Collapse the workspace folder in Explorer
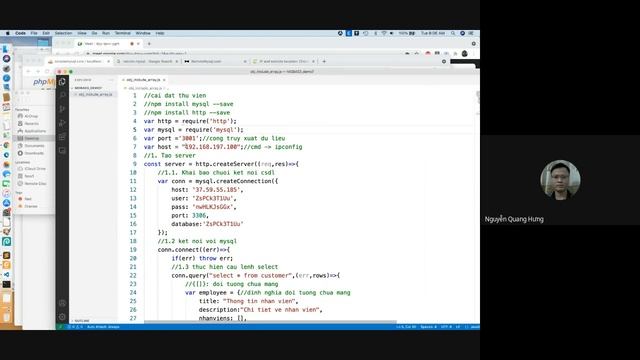This screenshot has height=360, width=640. 87,88
